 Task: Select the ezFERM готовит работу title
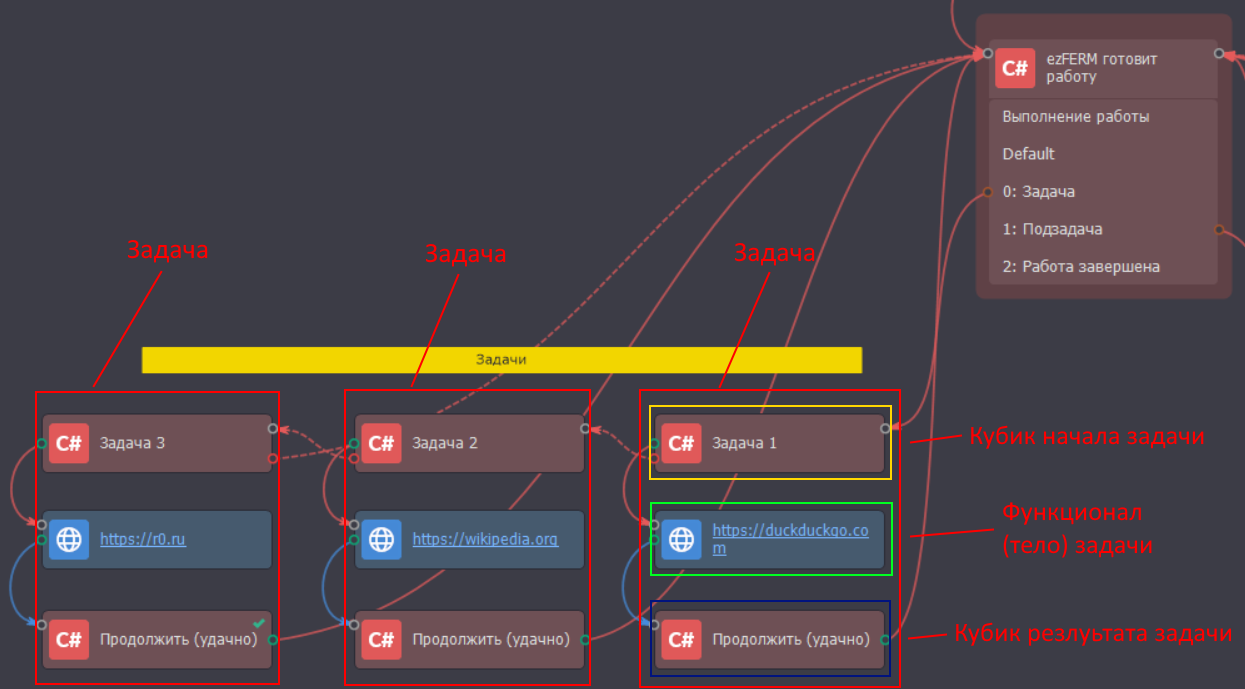pos(1102,68)
